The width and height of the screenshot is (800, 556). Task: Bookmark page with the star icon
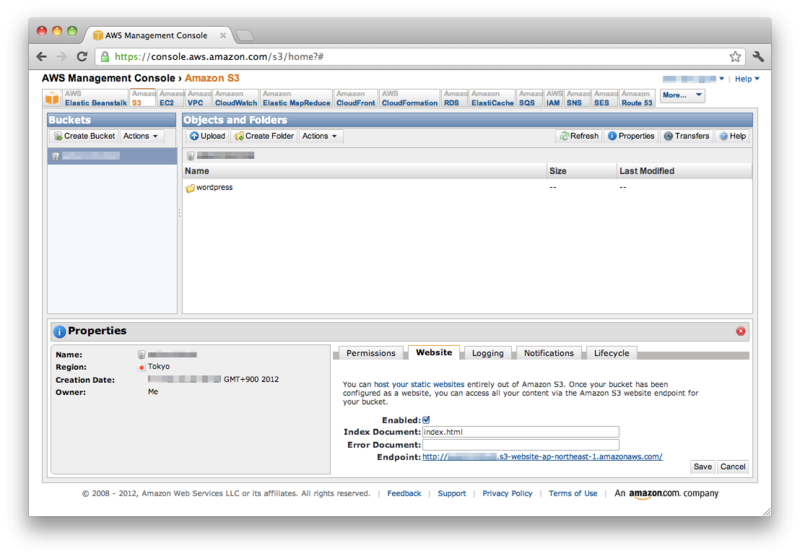point(735,57)
